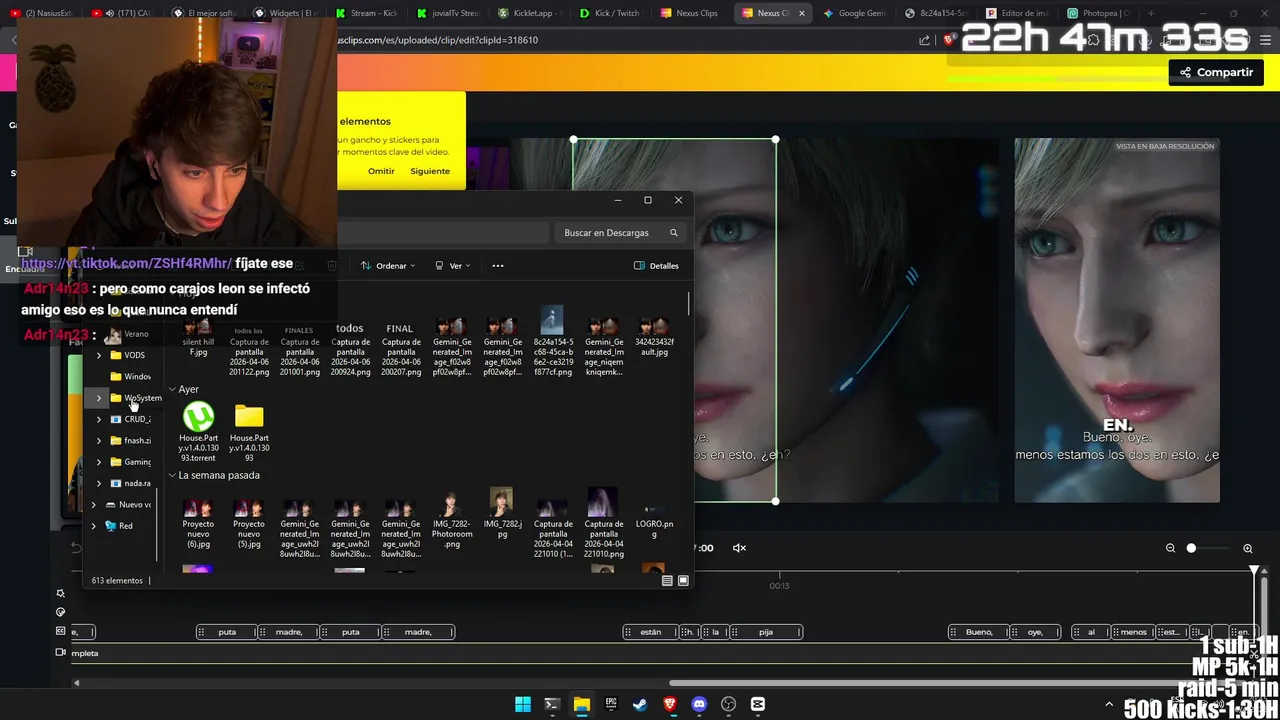The image size is (1280, 720).
Task: Click the stickers track icon left of timeline
Action: pyautogui.click(x=61, y=612)
